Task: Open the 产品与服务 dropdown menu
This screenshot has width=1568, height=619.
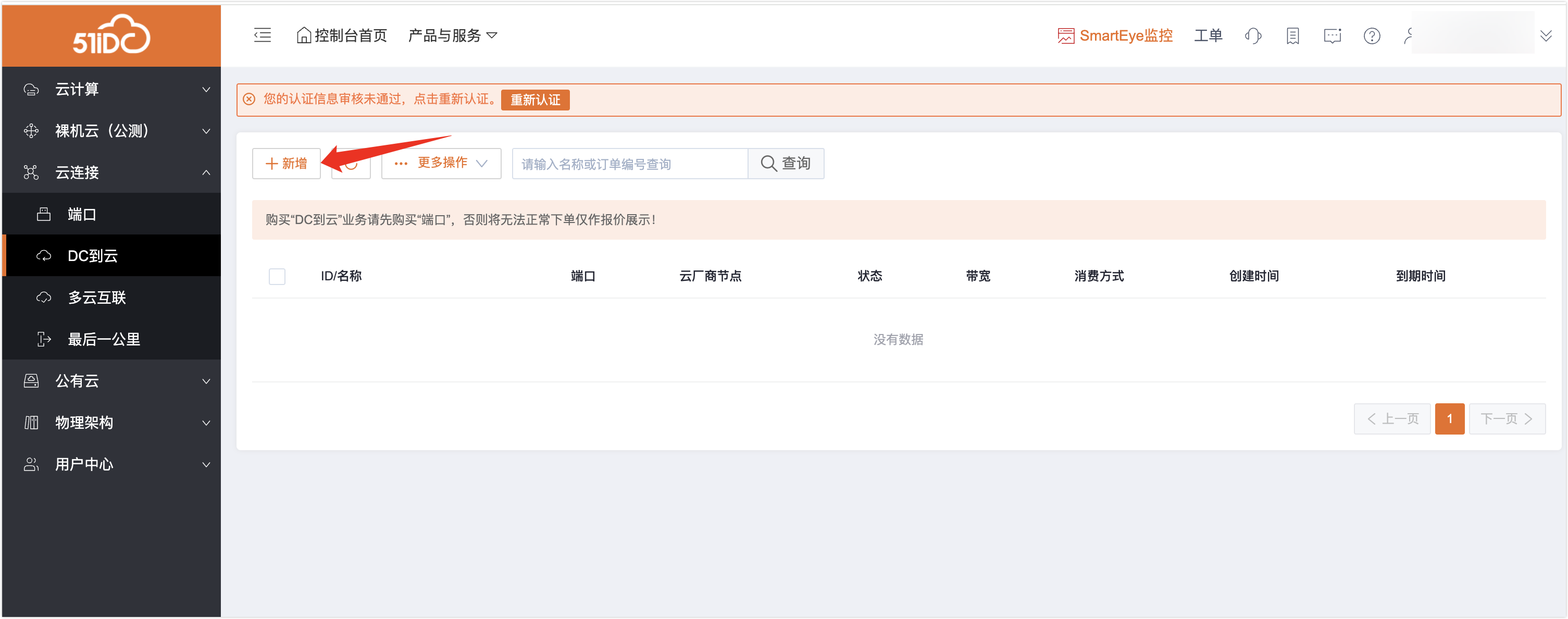Action: [452, 36]
